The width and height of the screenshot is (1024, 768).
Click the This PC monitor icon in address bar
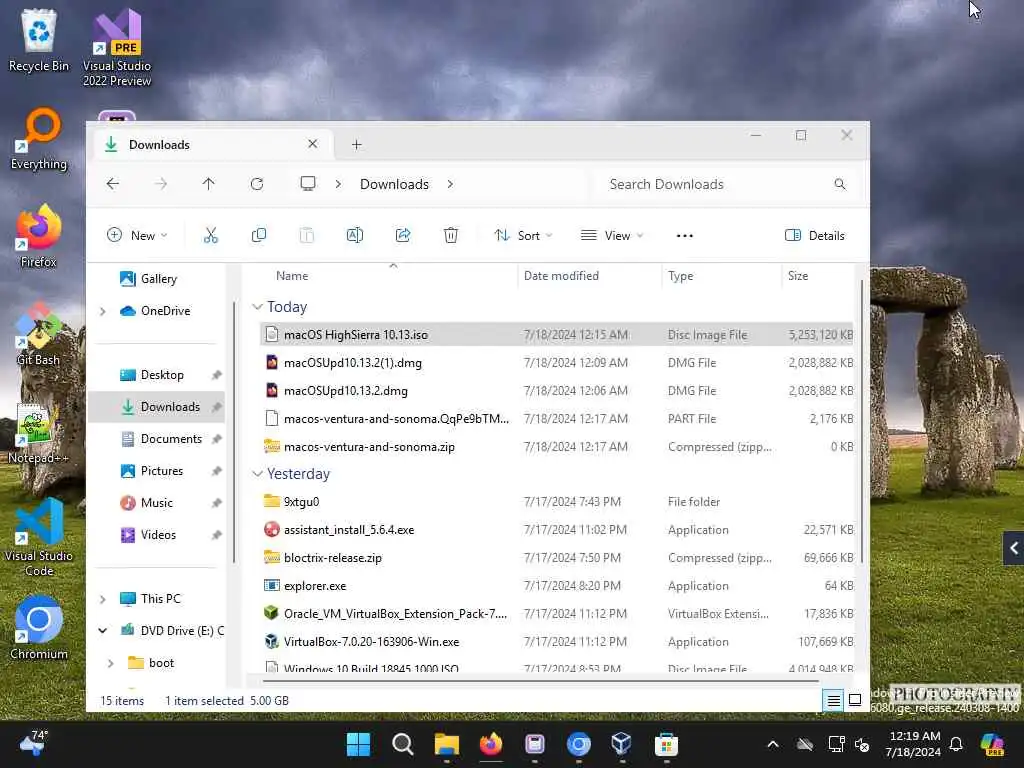point(308,184)
